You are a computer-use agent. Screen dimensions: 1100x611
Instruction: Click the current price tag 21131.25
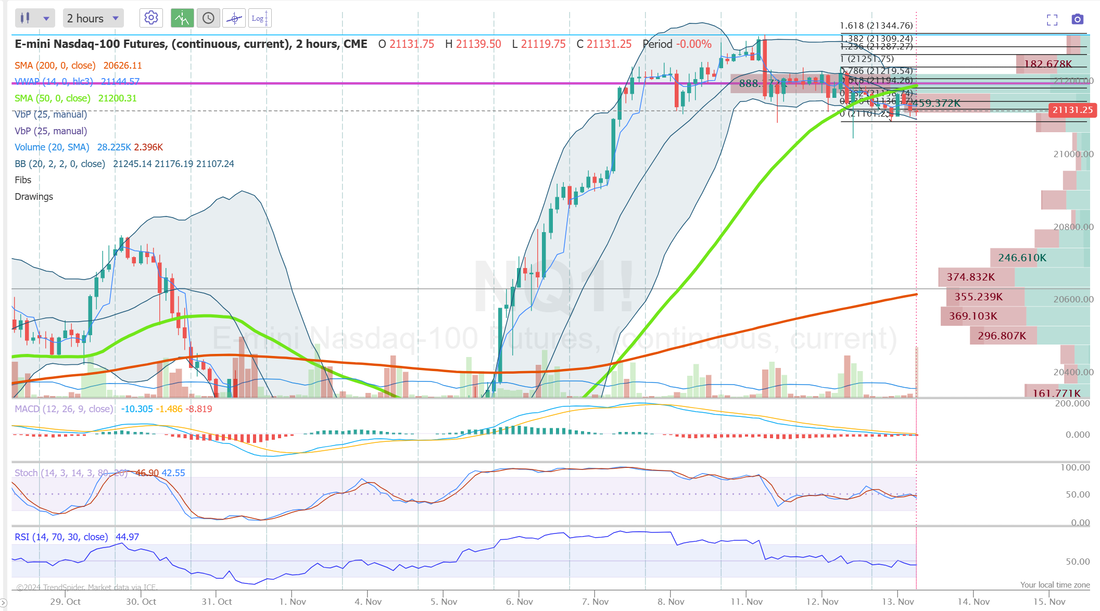(1072, 109)
